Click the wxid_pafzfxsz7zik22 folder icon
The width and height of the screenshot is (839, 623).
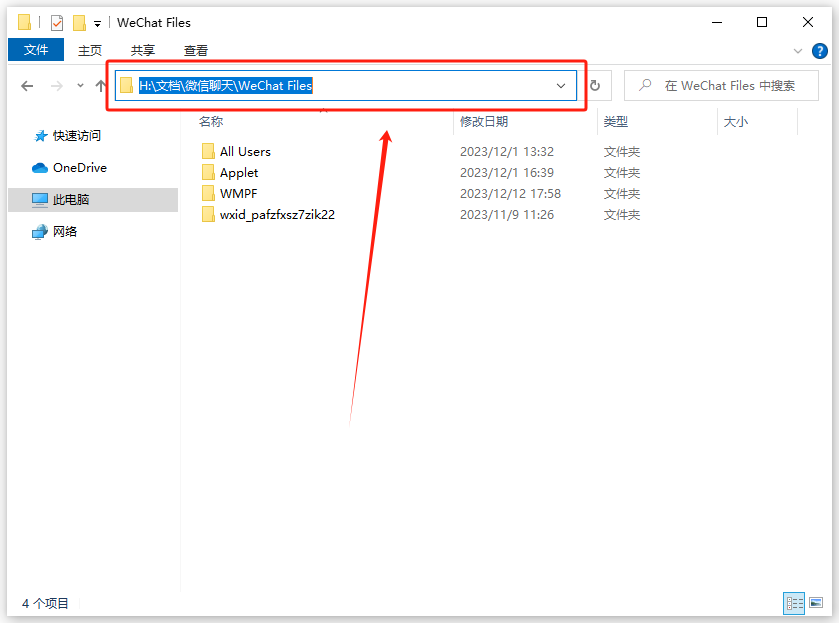tap(208, 215)
